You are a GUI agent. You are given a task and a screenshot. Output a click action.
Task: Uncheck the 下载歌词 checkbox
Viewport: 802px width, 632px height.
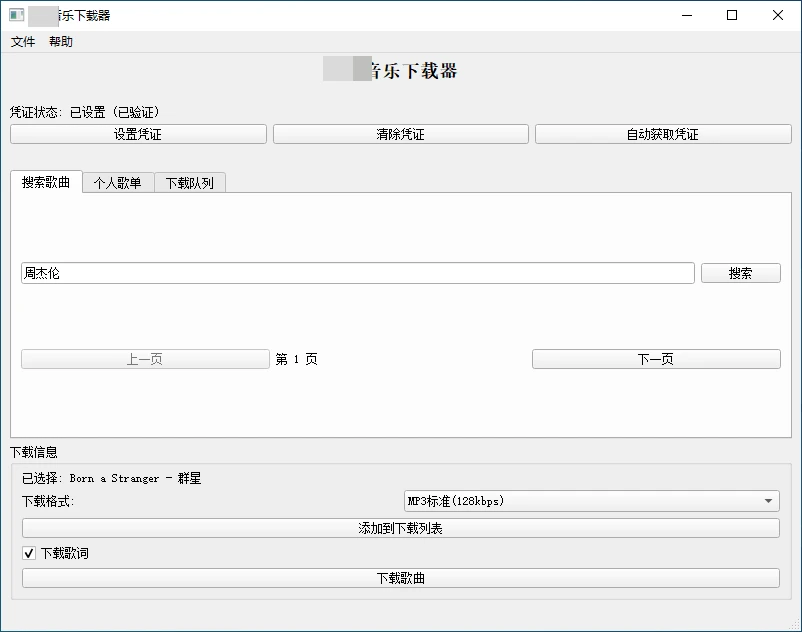point(29,553)
